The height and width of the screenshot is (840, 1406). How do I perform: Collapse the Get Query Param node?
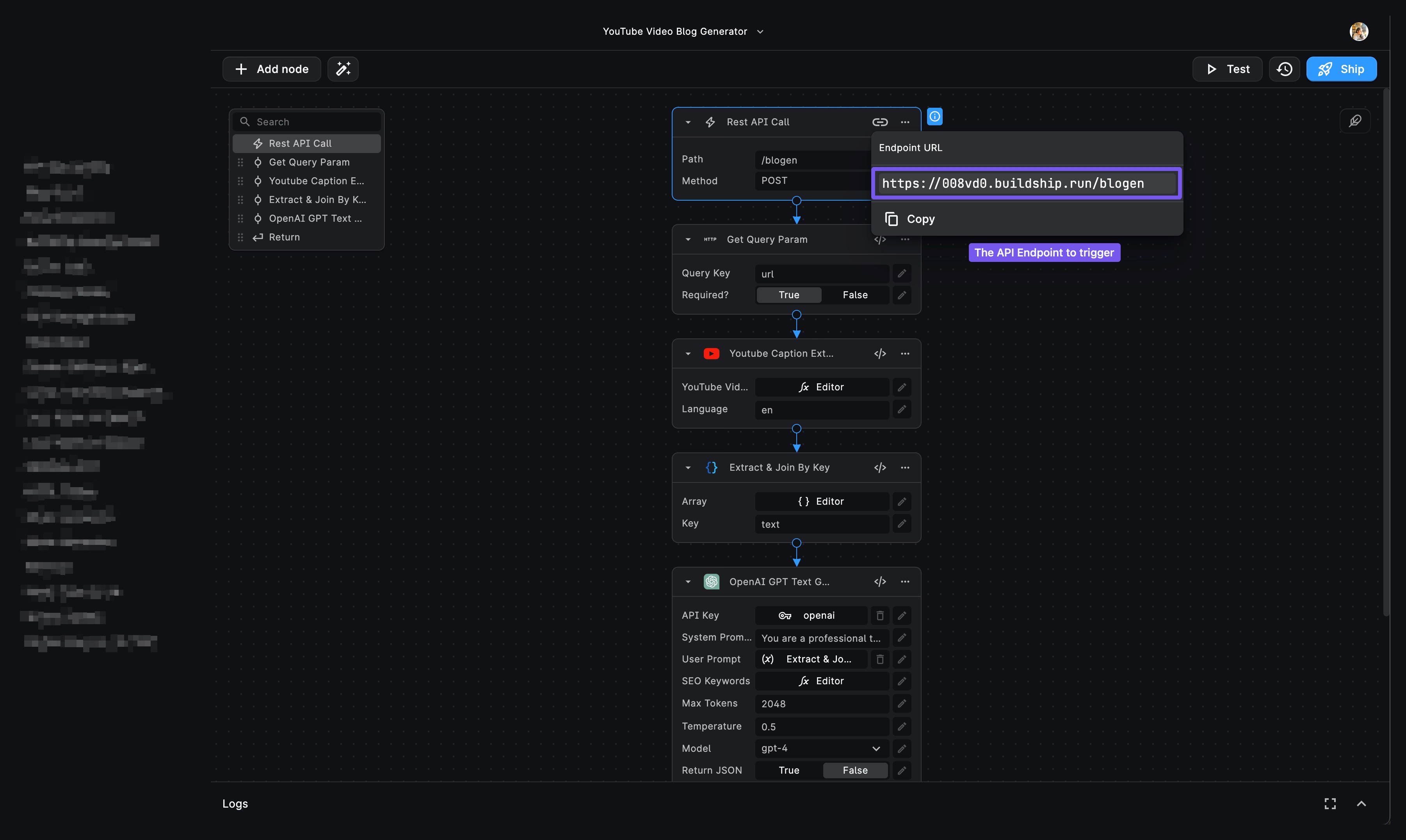688,239
